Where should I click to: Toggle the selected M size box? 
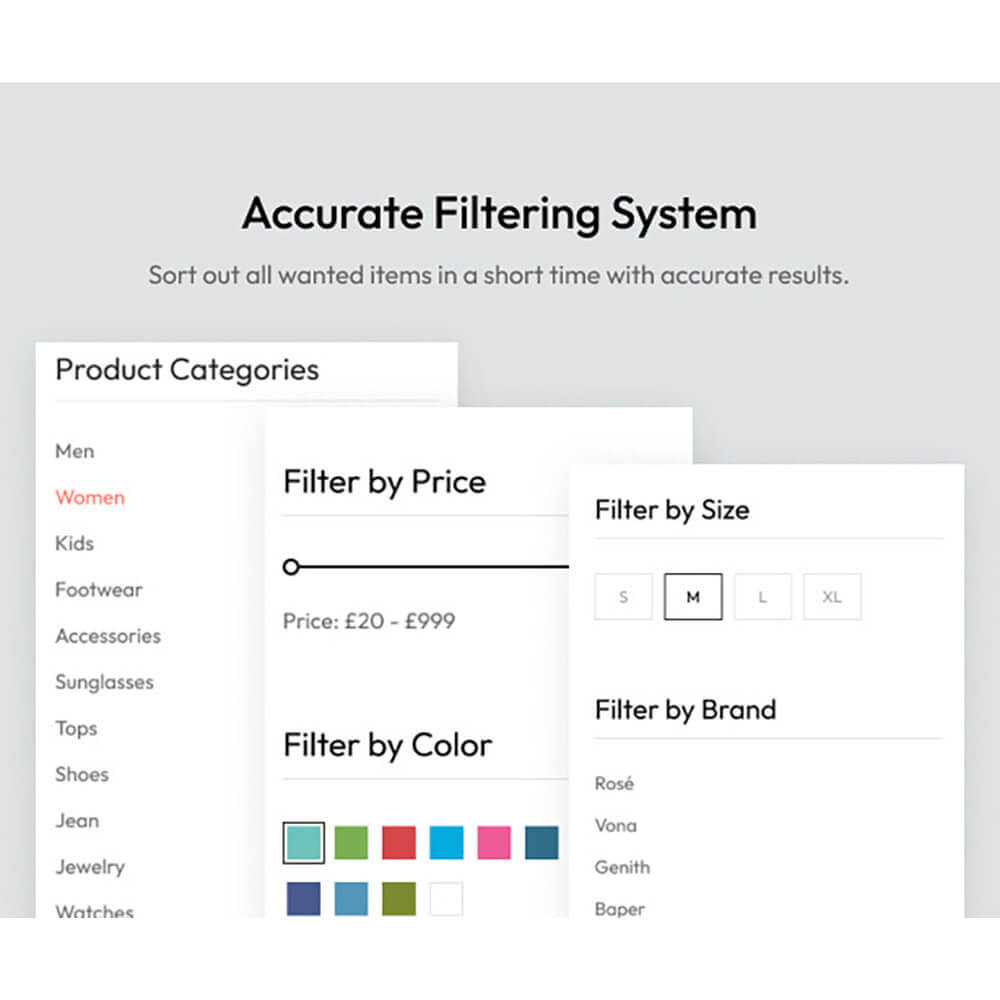[693, 597]
